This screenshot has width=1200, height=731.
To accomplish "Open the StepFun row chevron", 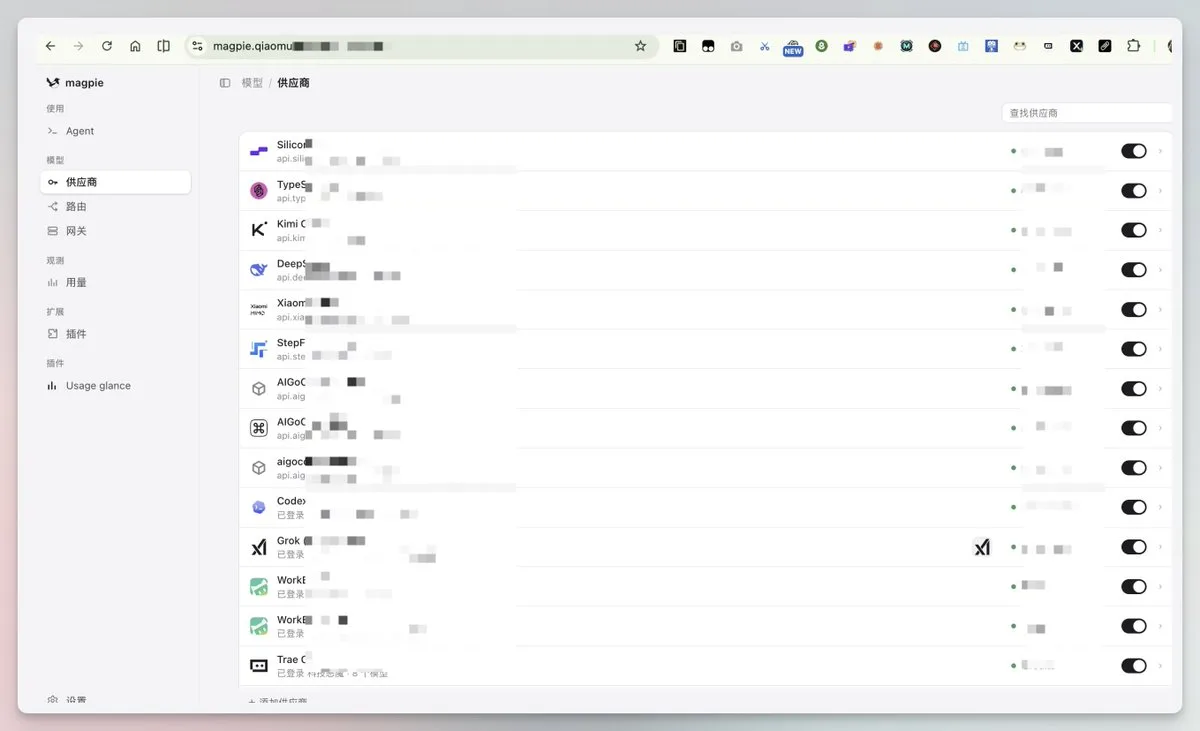I will click(x=1160, y=349).
